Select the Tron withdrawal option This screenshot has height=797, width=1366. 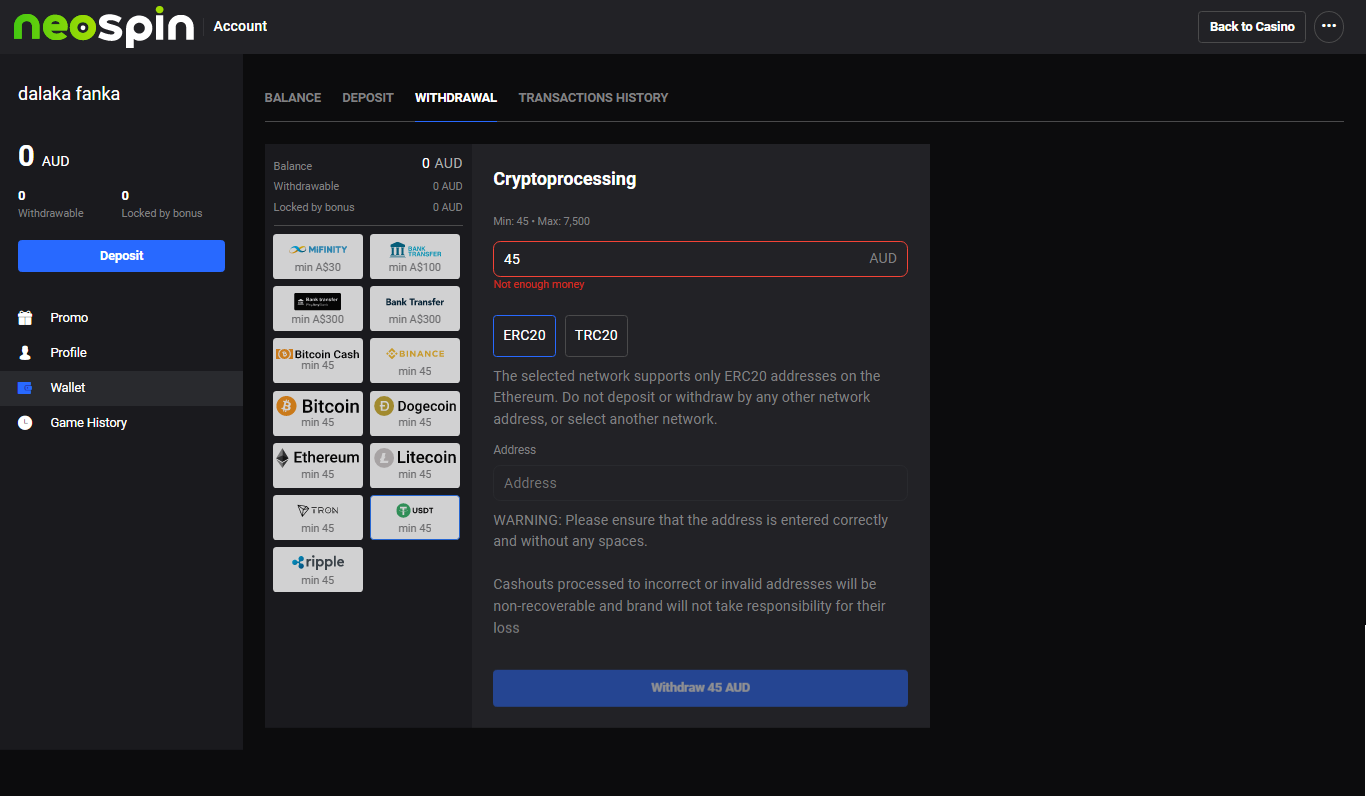[x=317, y=517]
